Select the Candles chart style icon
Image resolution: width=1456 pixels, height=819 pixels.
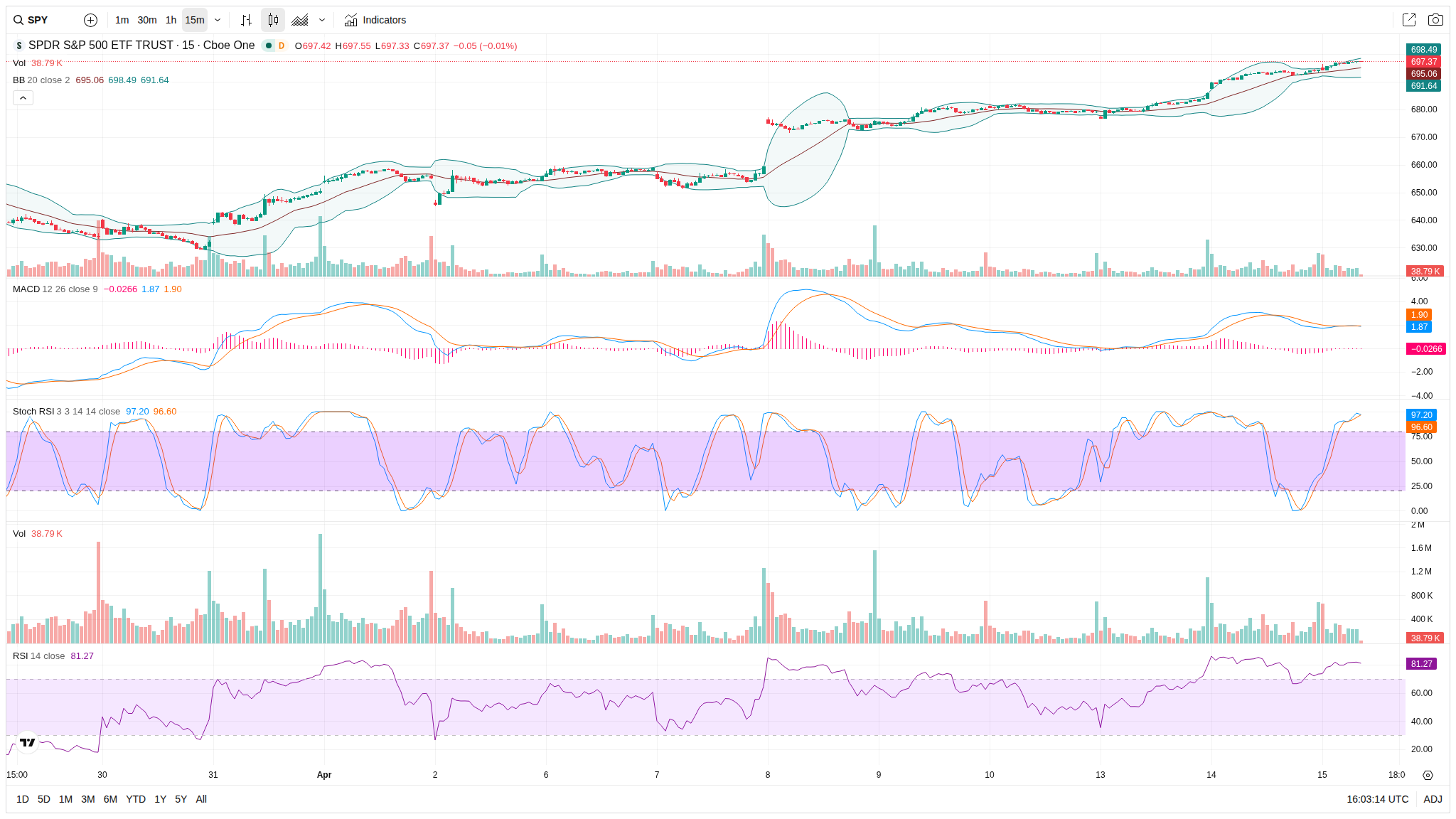tap(273, 20)
